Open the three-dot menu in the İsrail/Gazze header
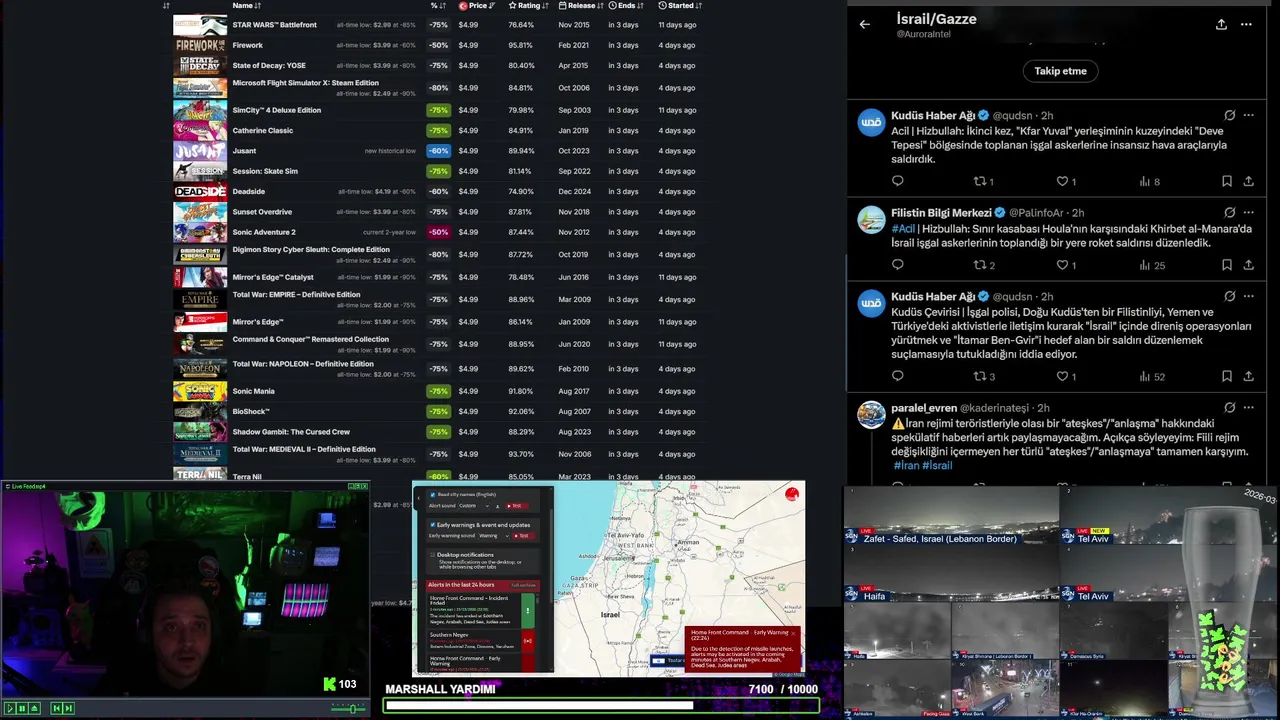 pyautogui.click(x=1246, y=24)
